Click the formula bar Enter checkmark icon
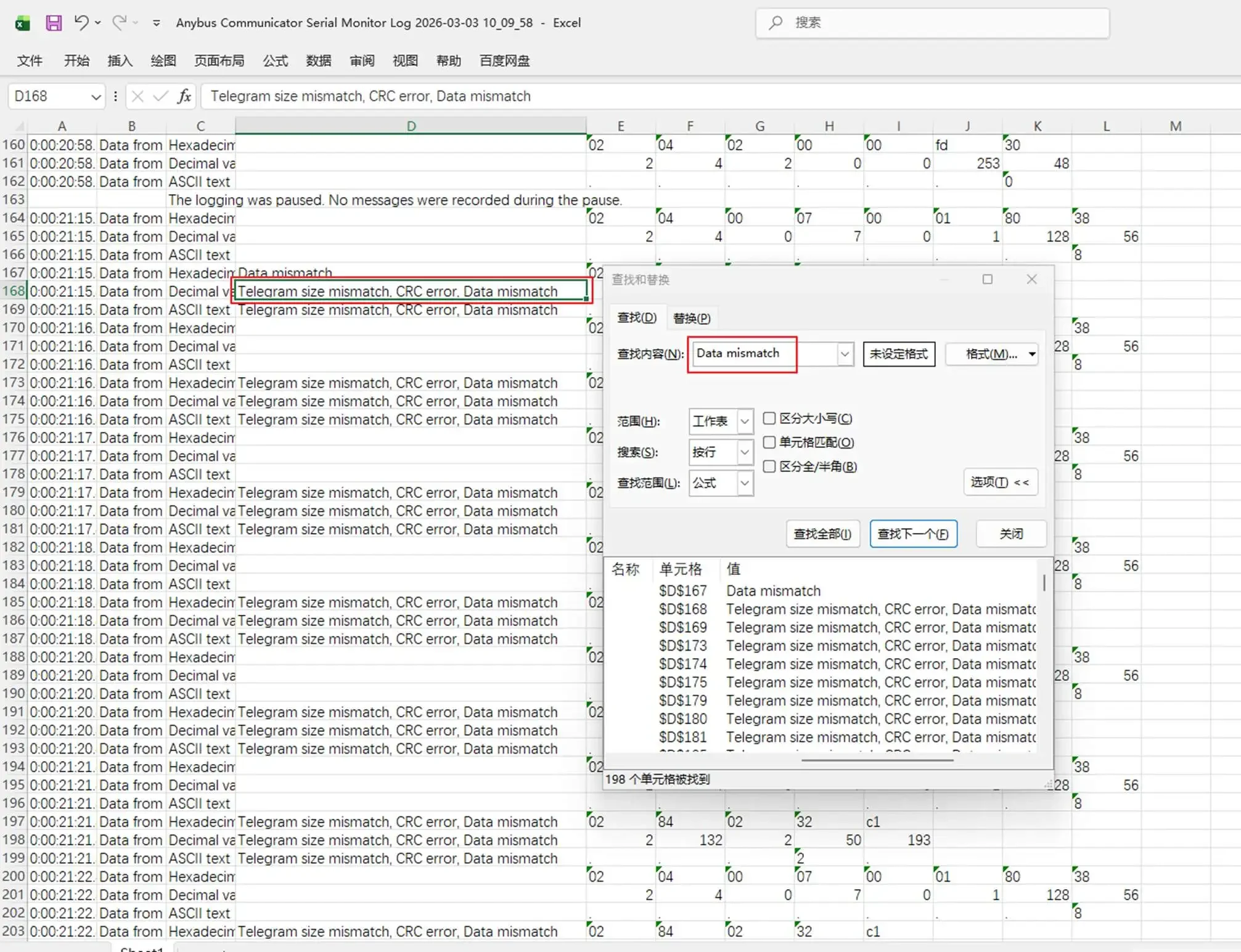This screenshot has width=1241, height=952. (161, 96)
